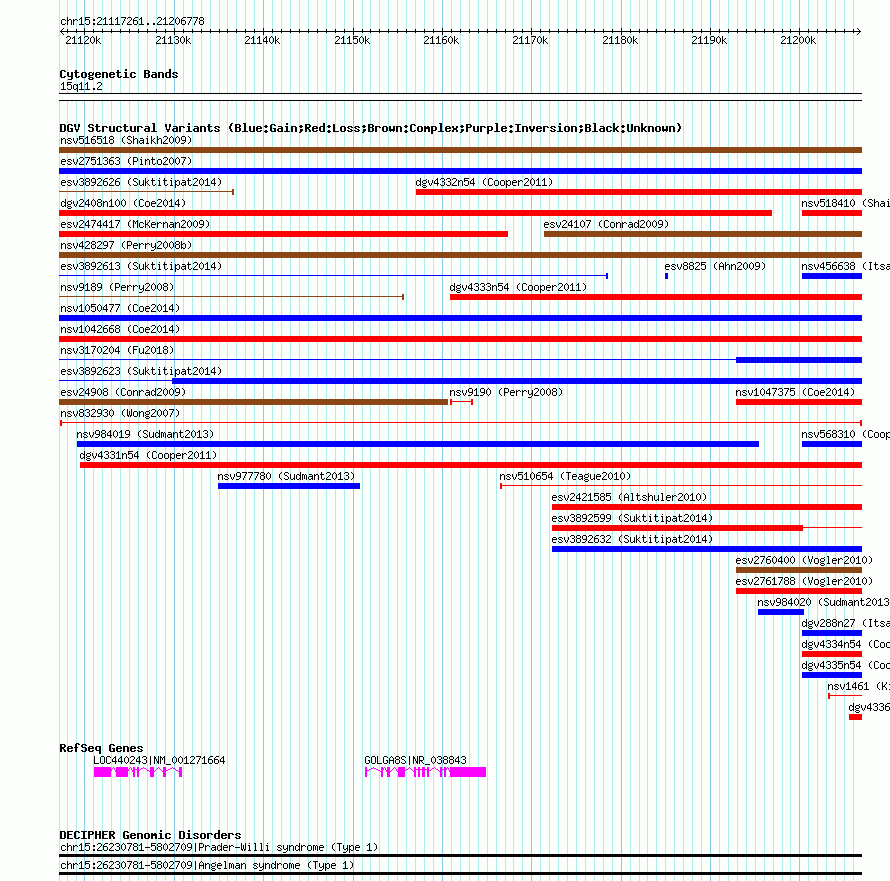Click the nsv9190 (Perry2008) label
This screenshot has width=890, height=881.
[506, 392]
